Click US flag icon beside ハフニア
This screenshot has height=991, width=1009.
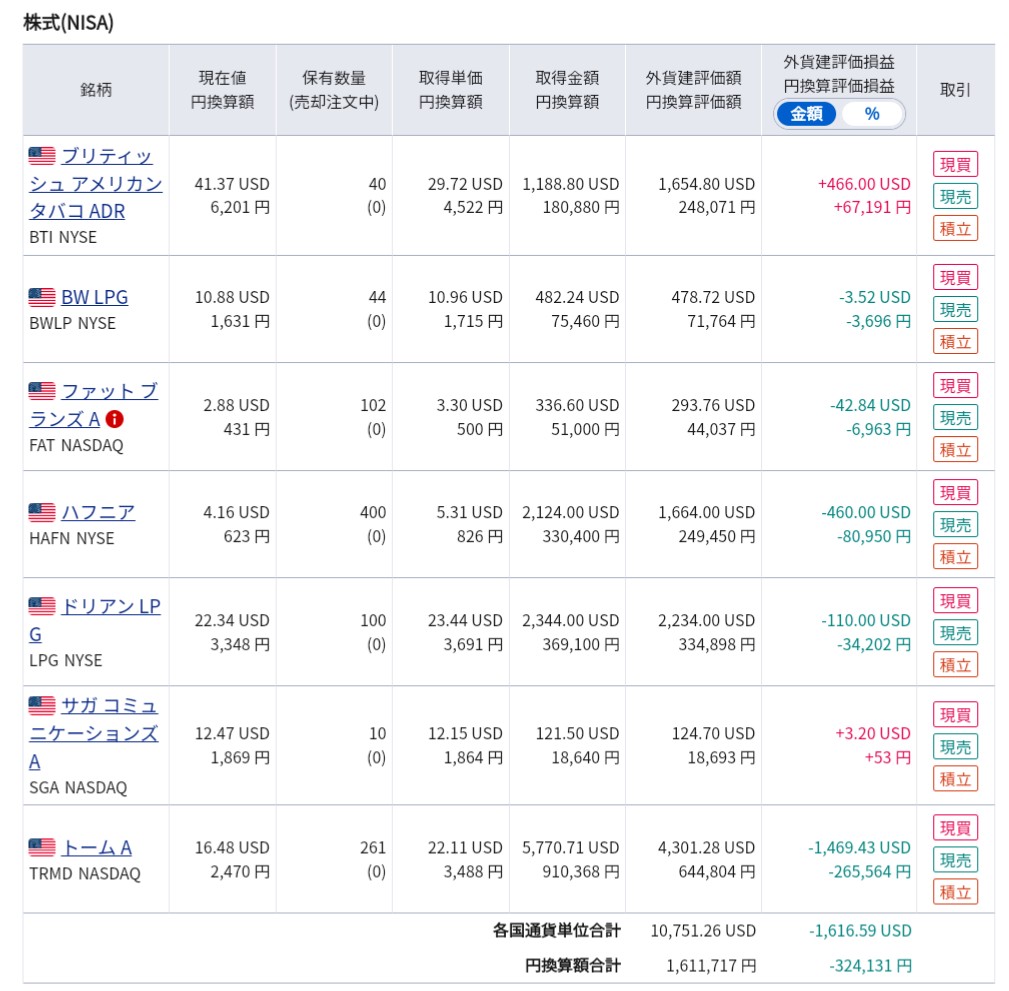click(x=42, y=512)
